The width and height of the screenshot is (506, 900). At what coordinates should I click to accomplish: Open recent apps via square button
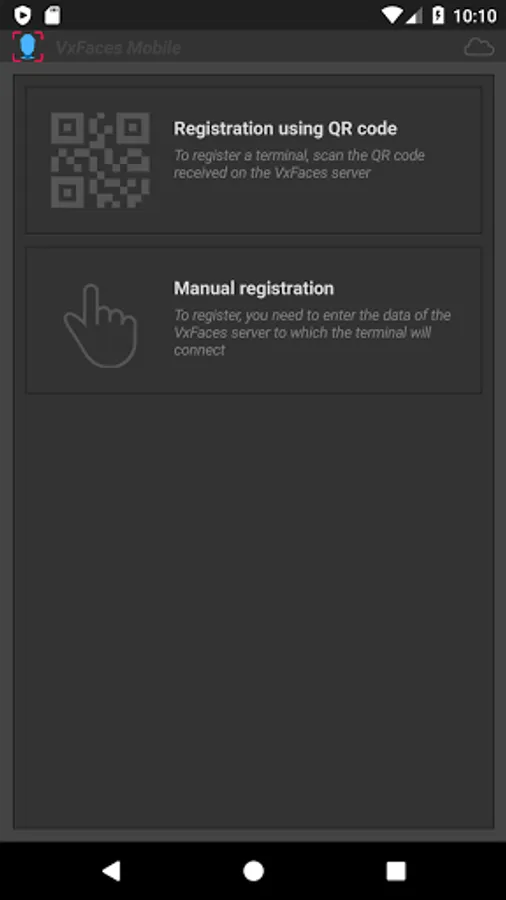pos(396,871)
